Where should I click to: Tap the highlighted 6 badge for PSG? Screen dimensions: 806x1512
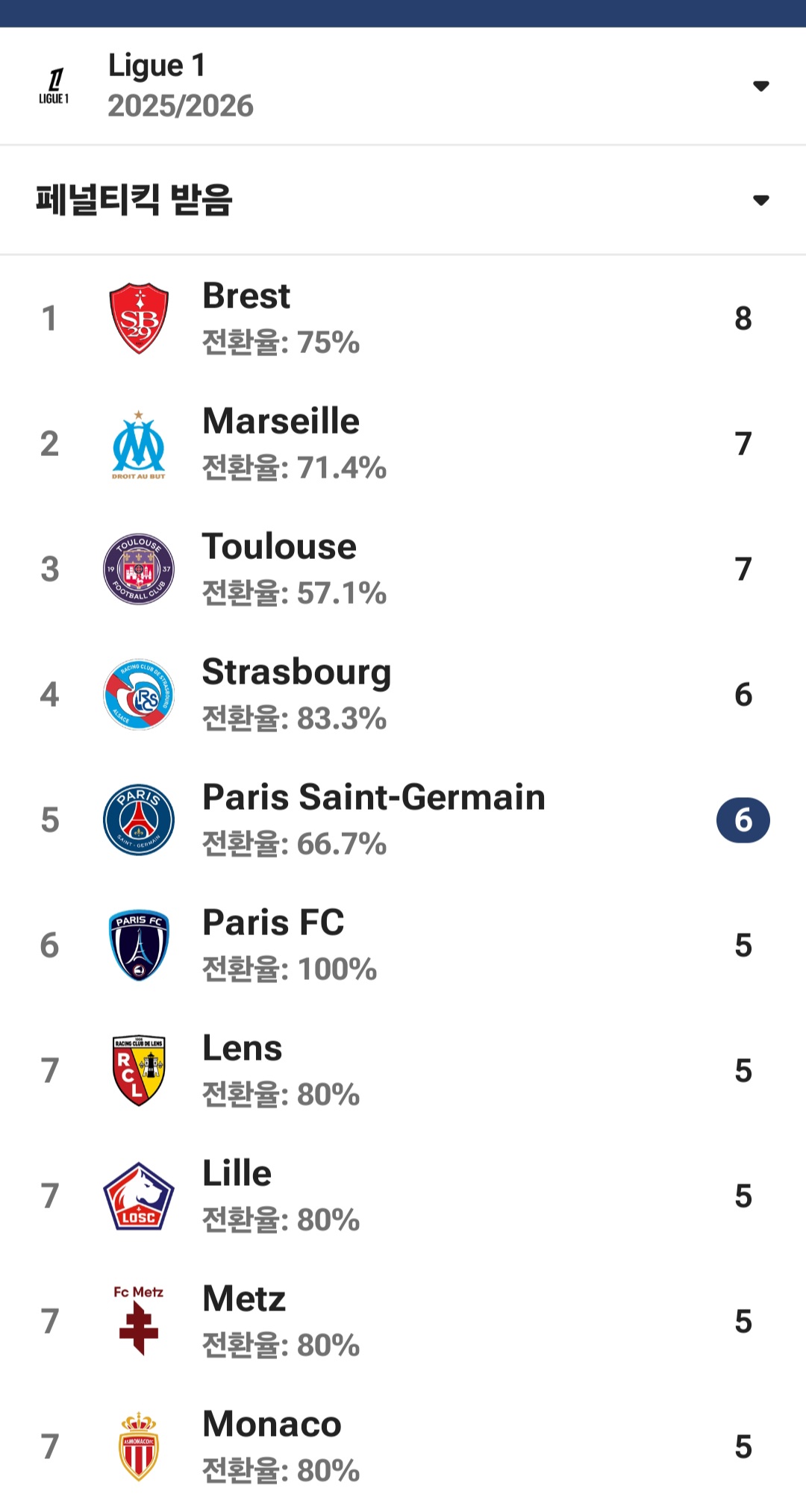tap(743, 820)
